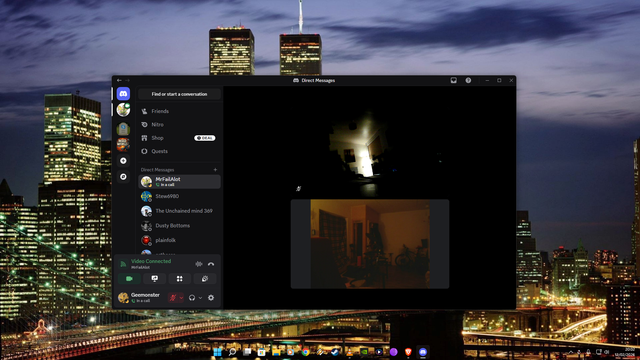Expand microphone input options arrow
This screenshot has width=640, height=360.
[x=181, y=298]
